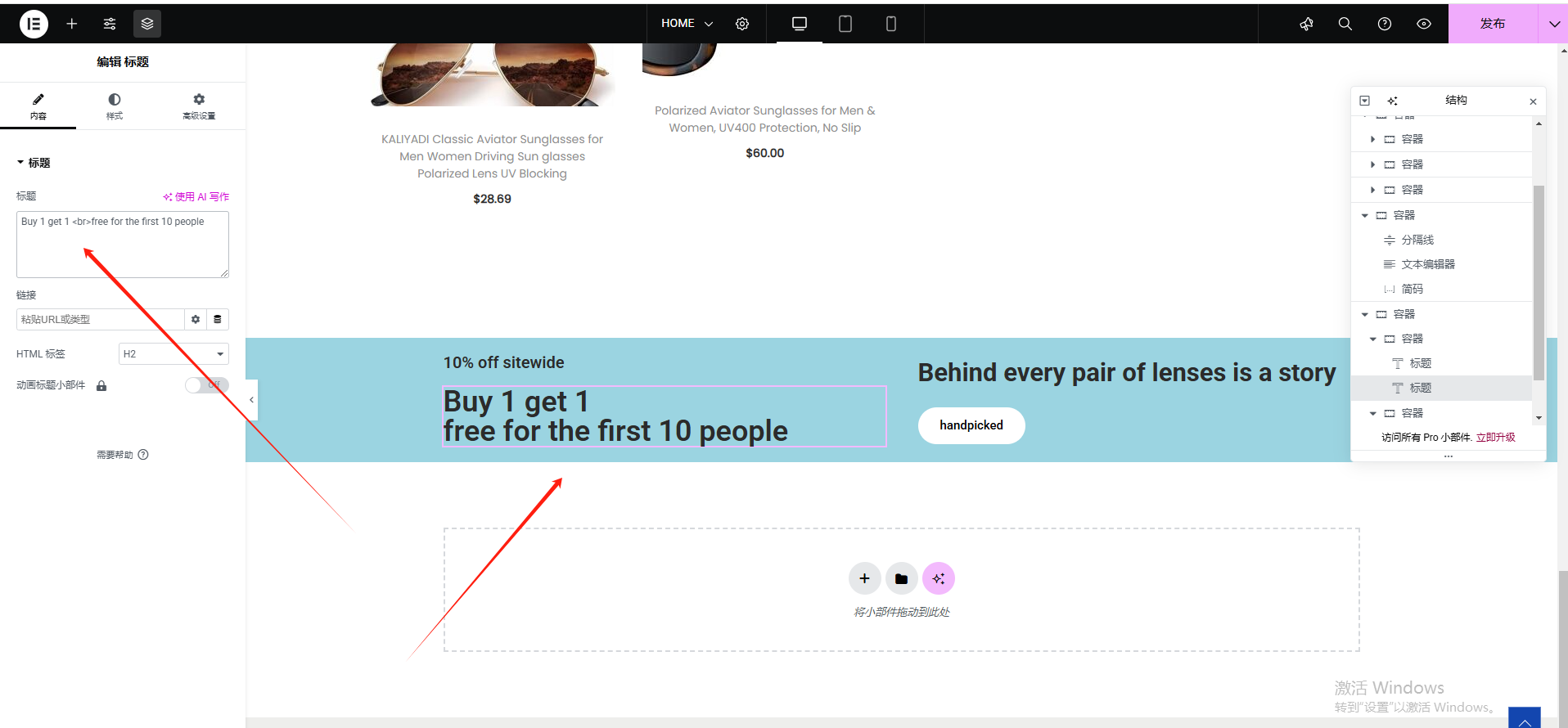Toggle the animated headline widget switch

(x=206, y=385)
